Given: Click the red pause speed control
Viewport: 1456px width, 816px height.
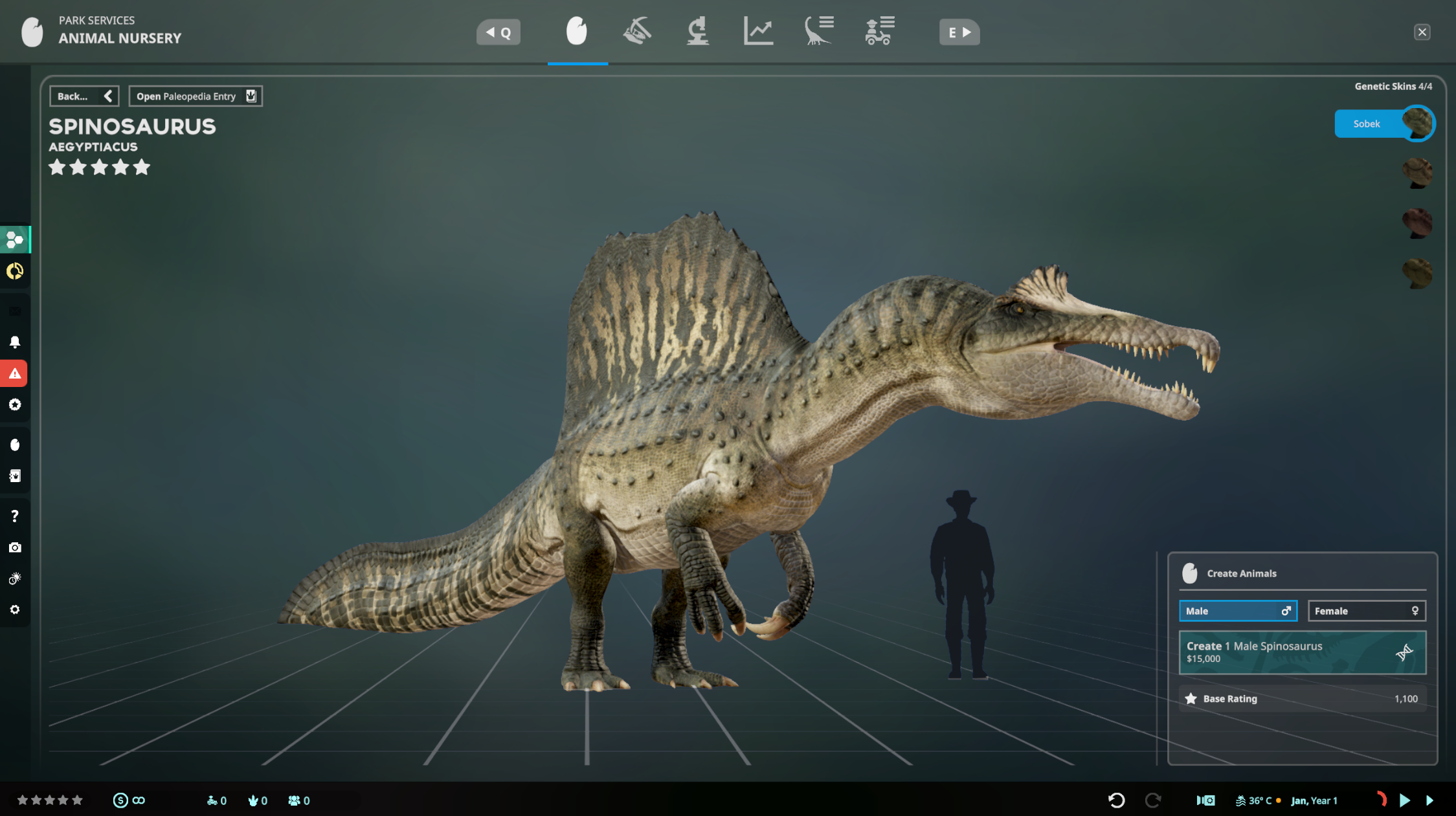Looking at the screenshot, I should [1380, 800].
